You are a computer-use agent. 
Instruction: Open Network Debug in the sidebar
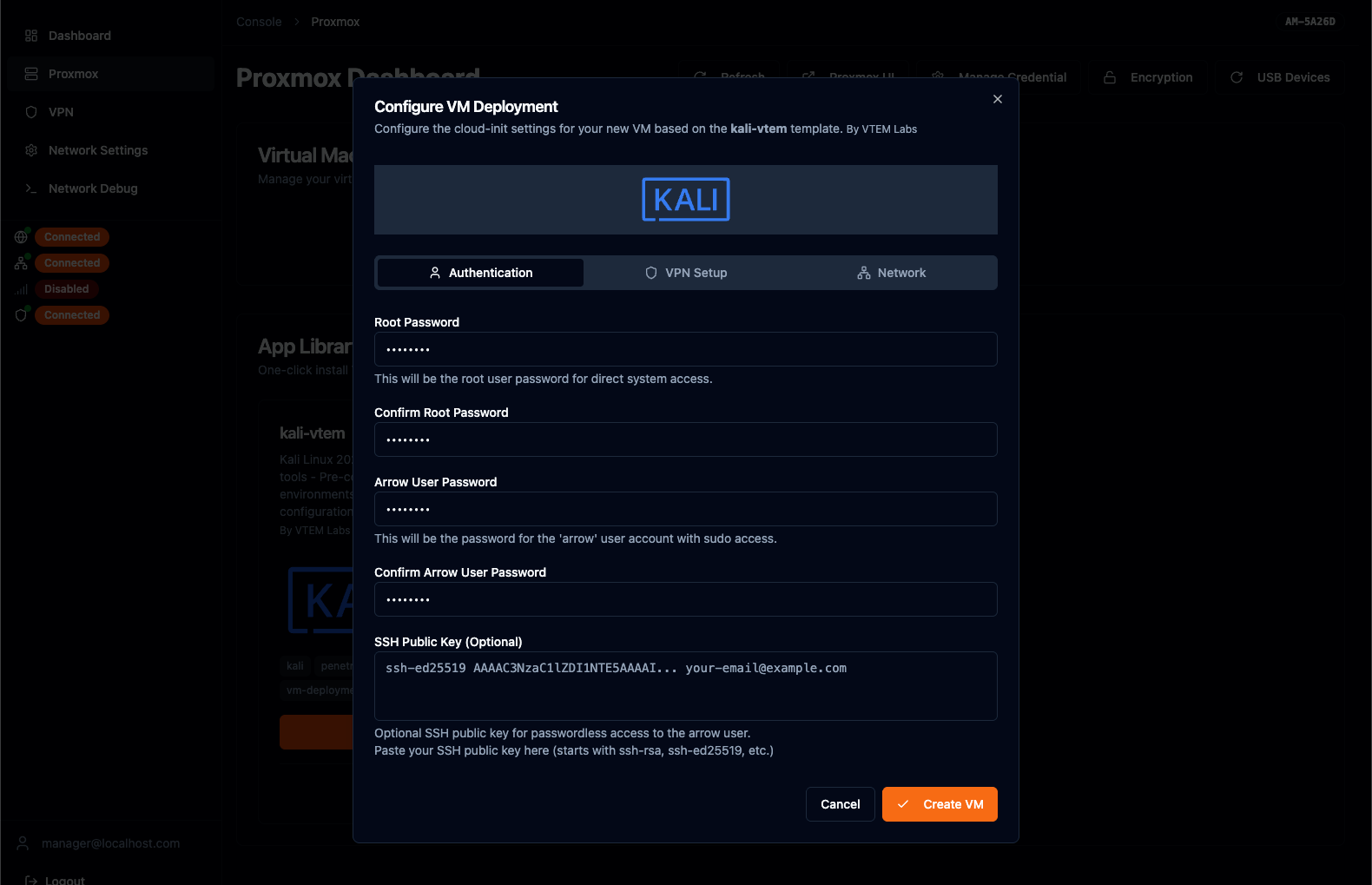point(110,188)
